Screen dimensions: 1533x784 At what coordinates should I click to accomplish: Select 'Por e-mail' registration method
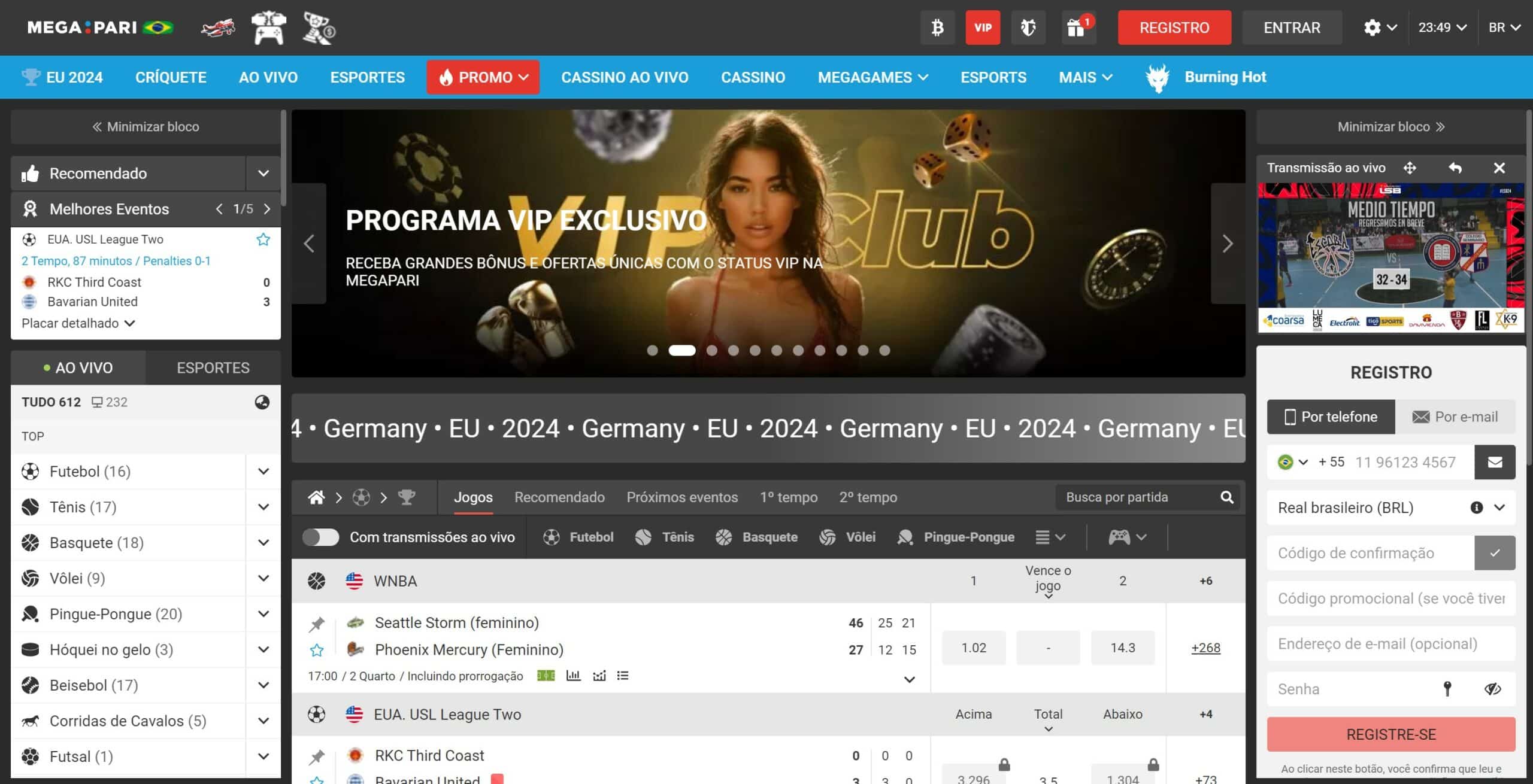[1455, 417]
